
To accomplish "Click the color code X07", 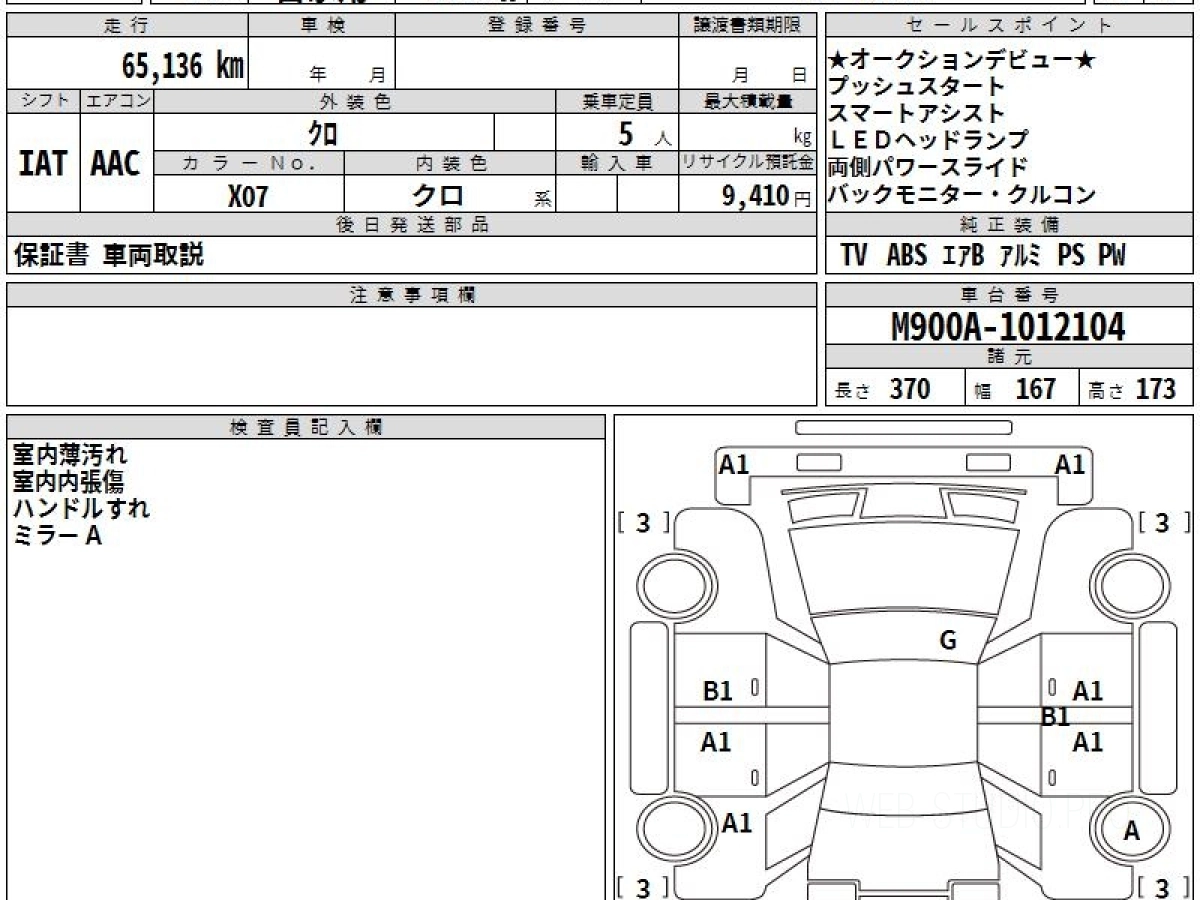I will [248, 196].
